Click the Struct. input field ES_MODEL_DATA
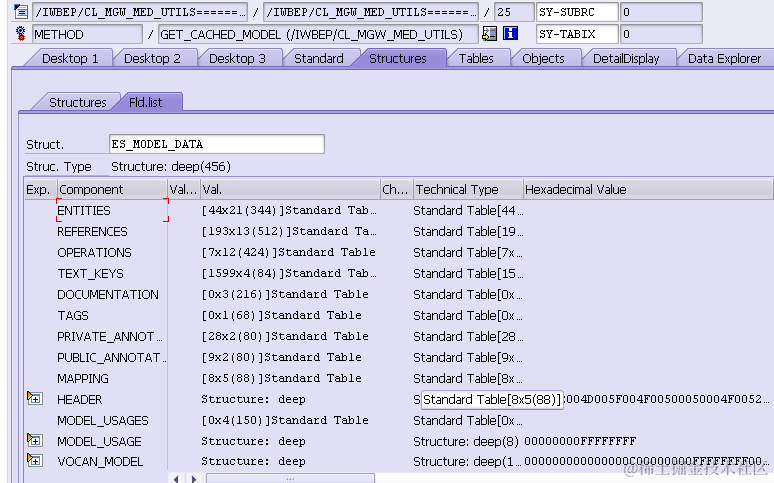Image resolution: width=774 pixels, height=483 pixels. pos(216,144)
